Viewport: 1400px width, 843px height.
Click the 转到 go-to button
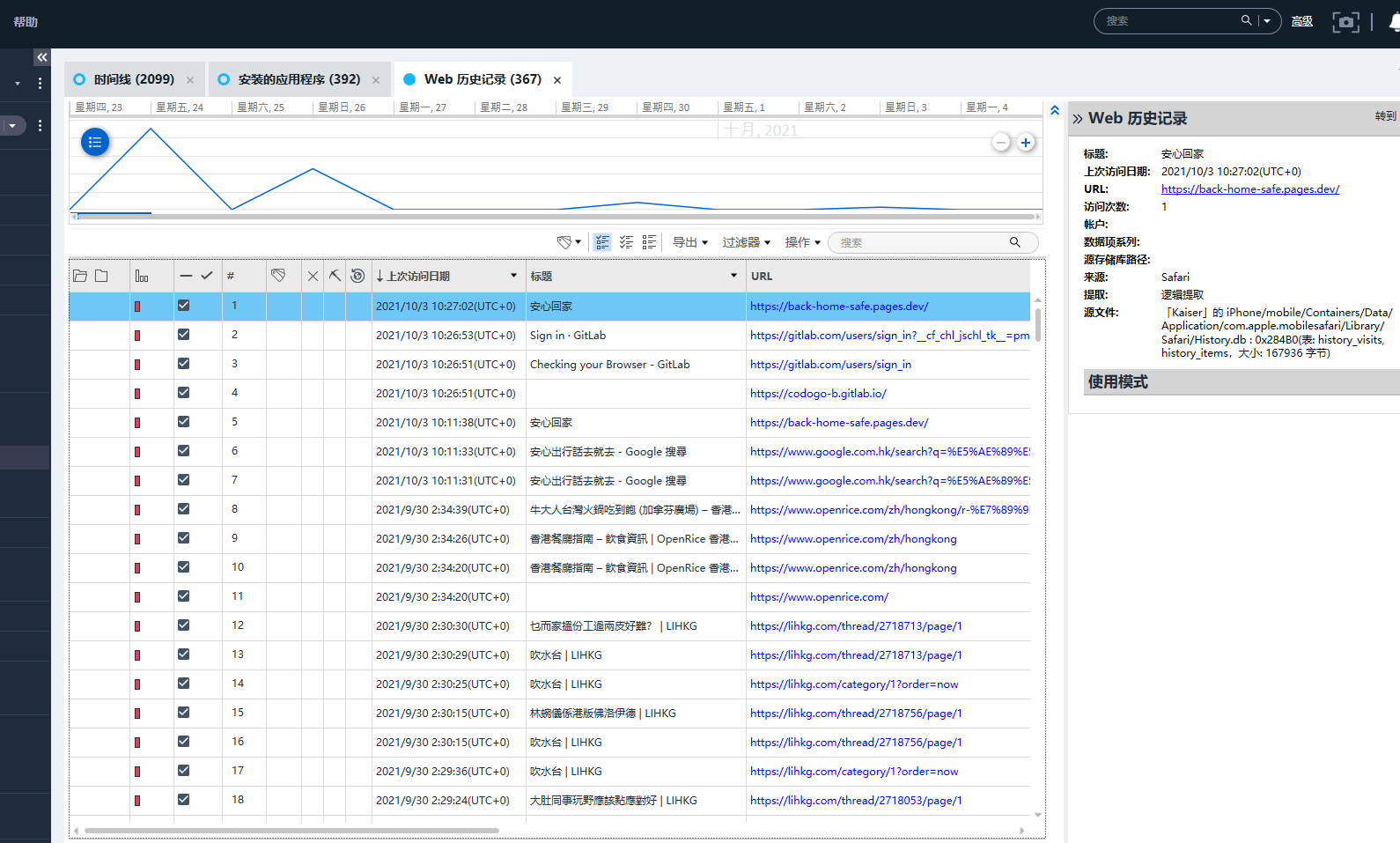tap(1385, 116)
